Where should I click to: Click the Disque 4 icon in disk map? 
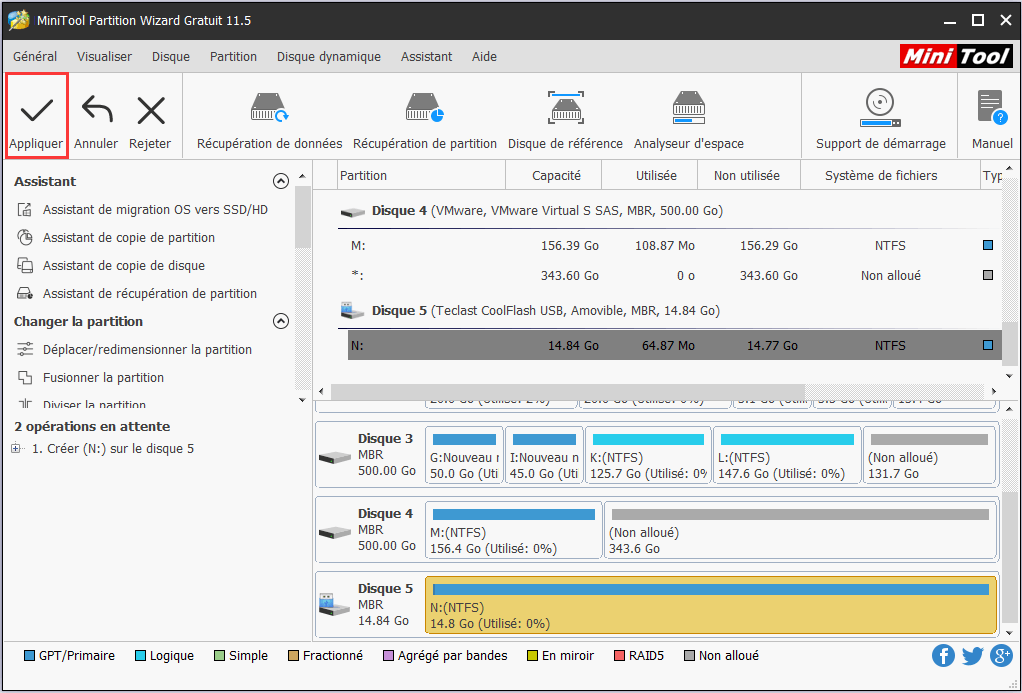coord(335,533)
